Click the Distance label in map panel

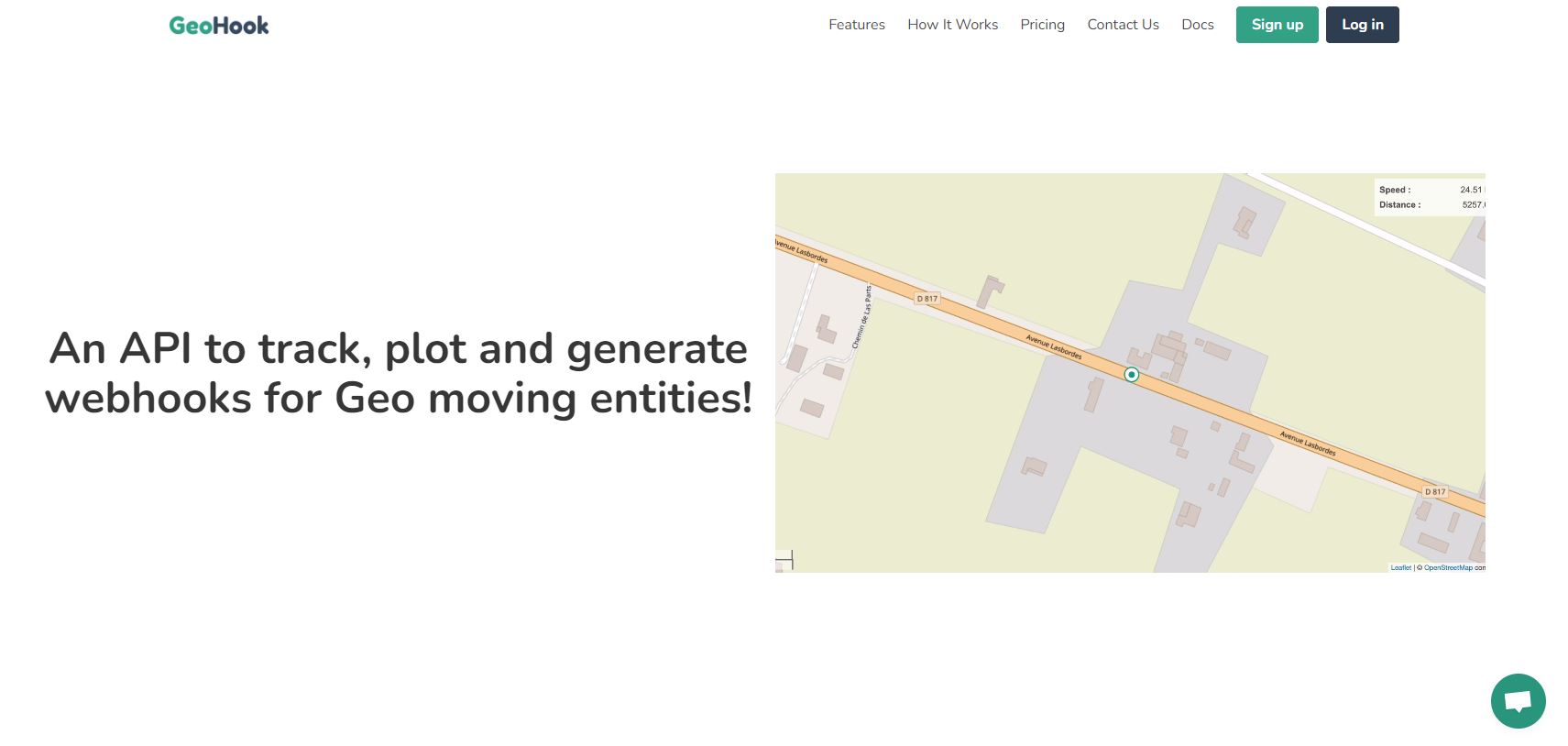coord(1400,204)
